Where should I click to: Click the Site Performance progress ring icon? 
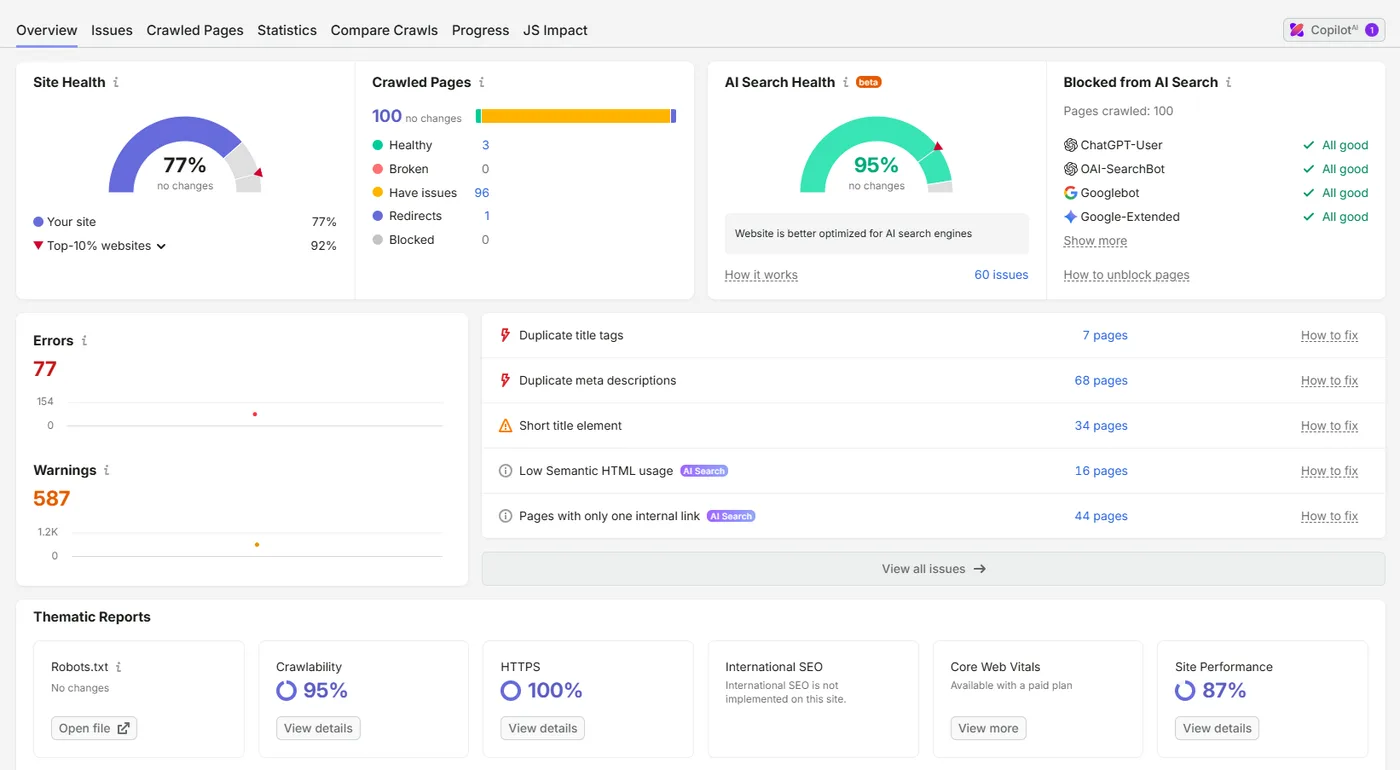pyautogui.click(x=1185, y=690)
